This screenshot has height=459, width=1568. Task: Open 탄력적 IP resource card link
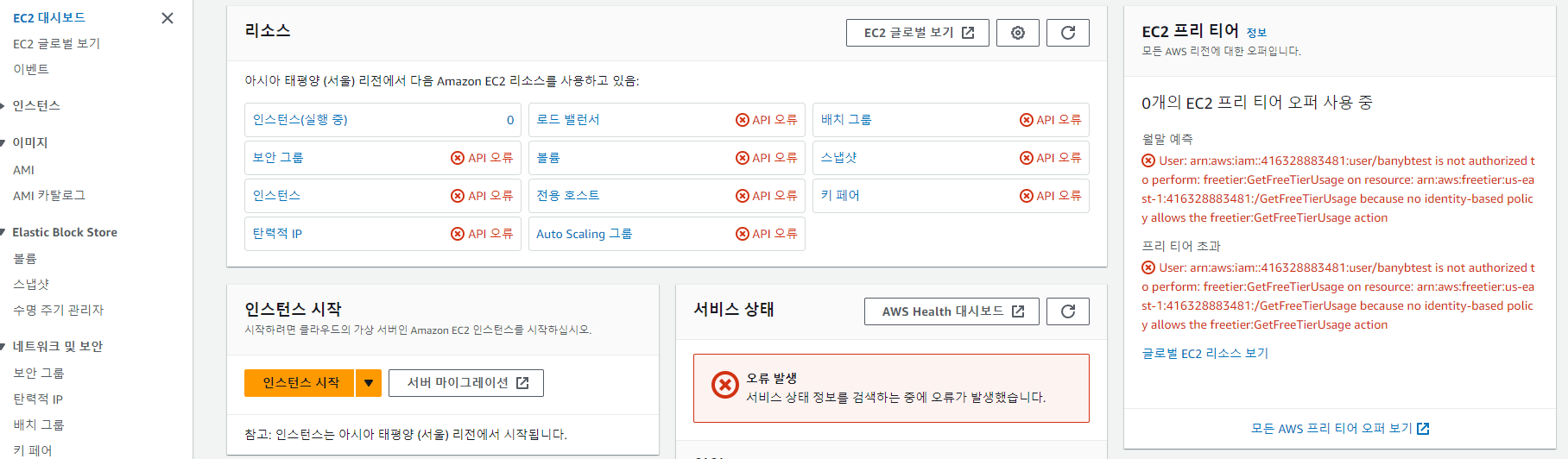[277, 234]
